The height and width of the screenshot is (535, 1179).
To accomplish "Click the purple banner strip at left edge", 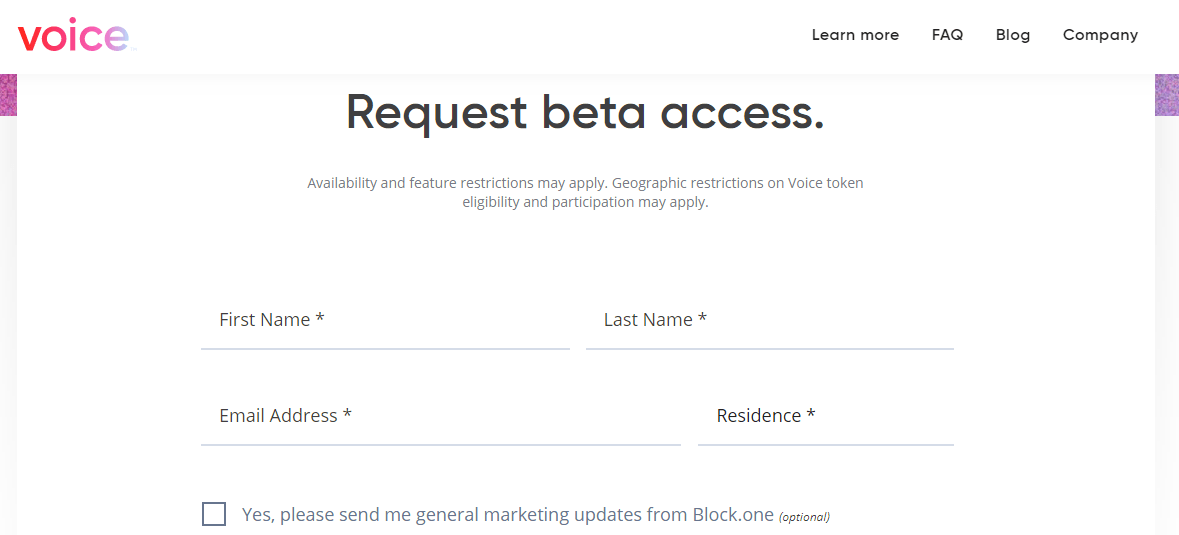I will click(x=8, y=95).
